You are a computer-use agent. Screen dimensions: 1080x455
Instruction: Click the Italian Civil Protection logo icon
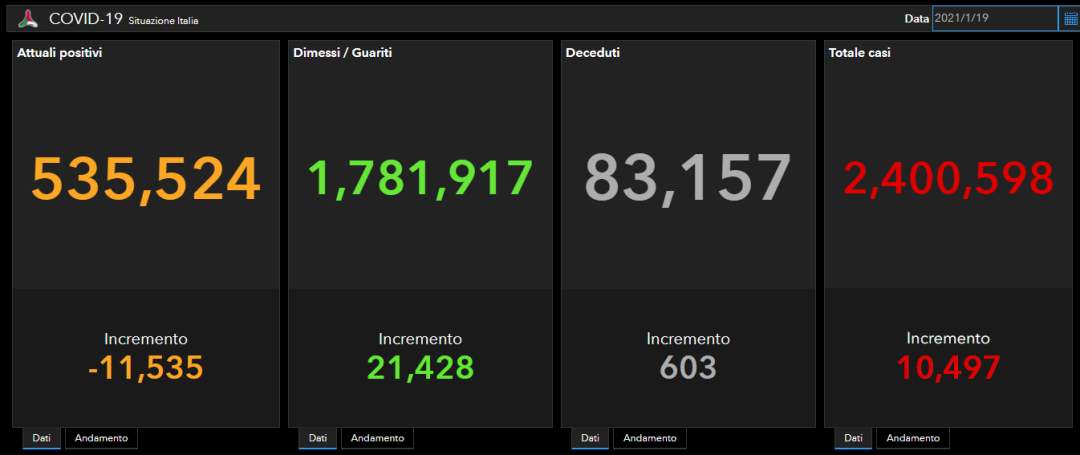click(x=28, y=19)
